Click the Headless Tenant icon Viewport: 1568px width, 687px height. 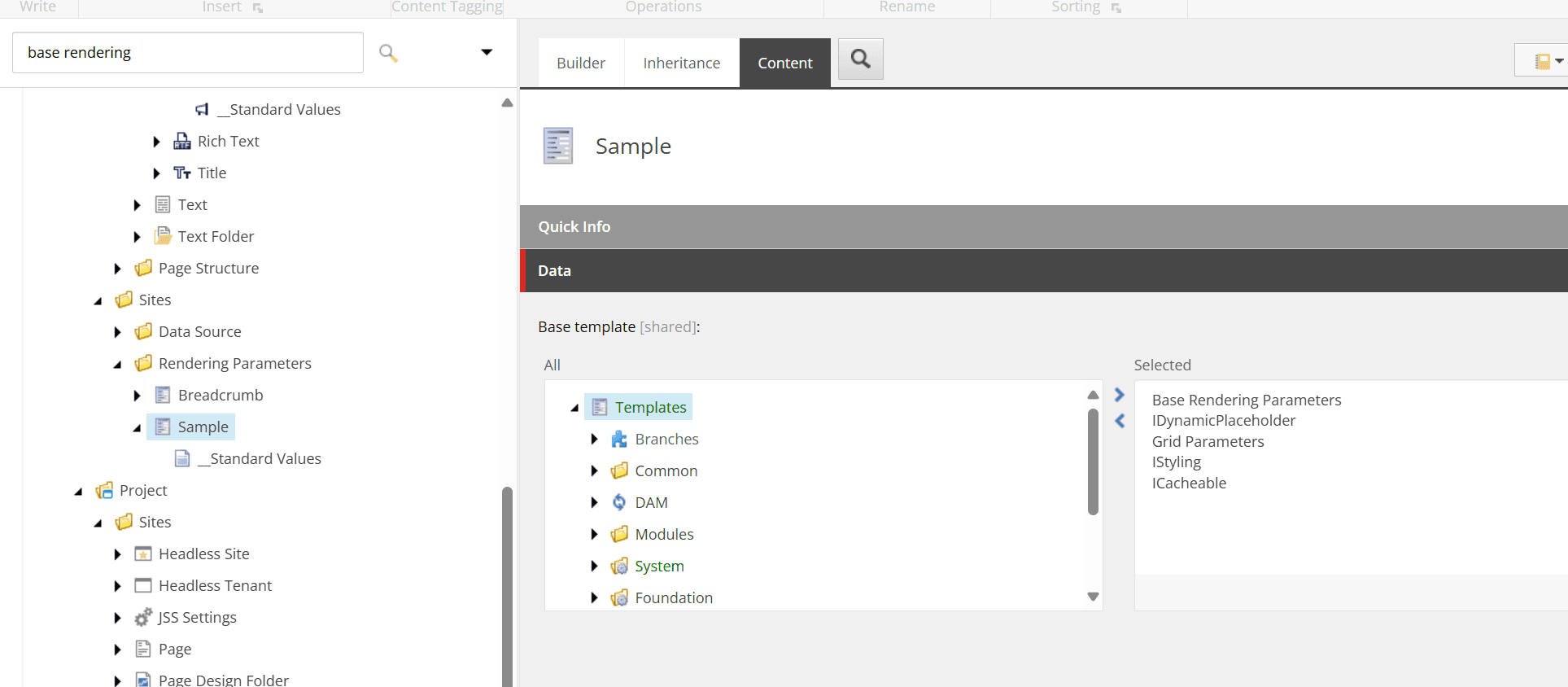pyautogui.click(x=143, y=585)
